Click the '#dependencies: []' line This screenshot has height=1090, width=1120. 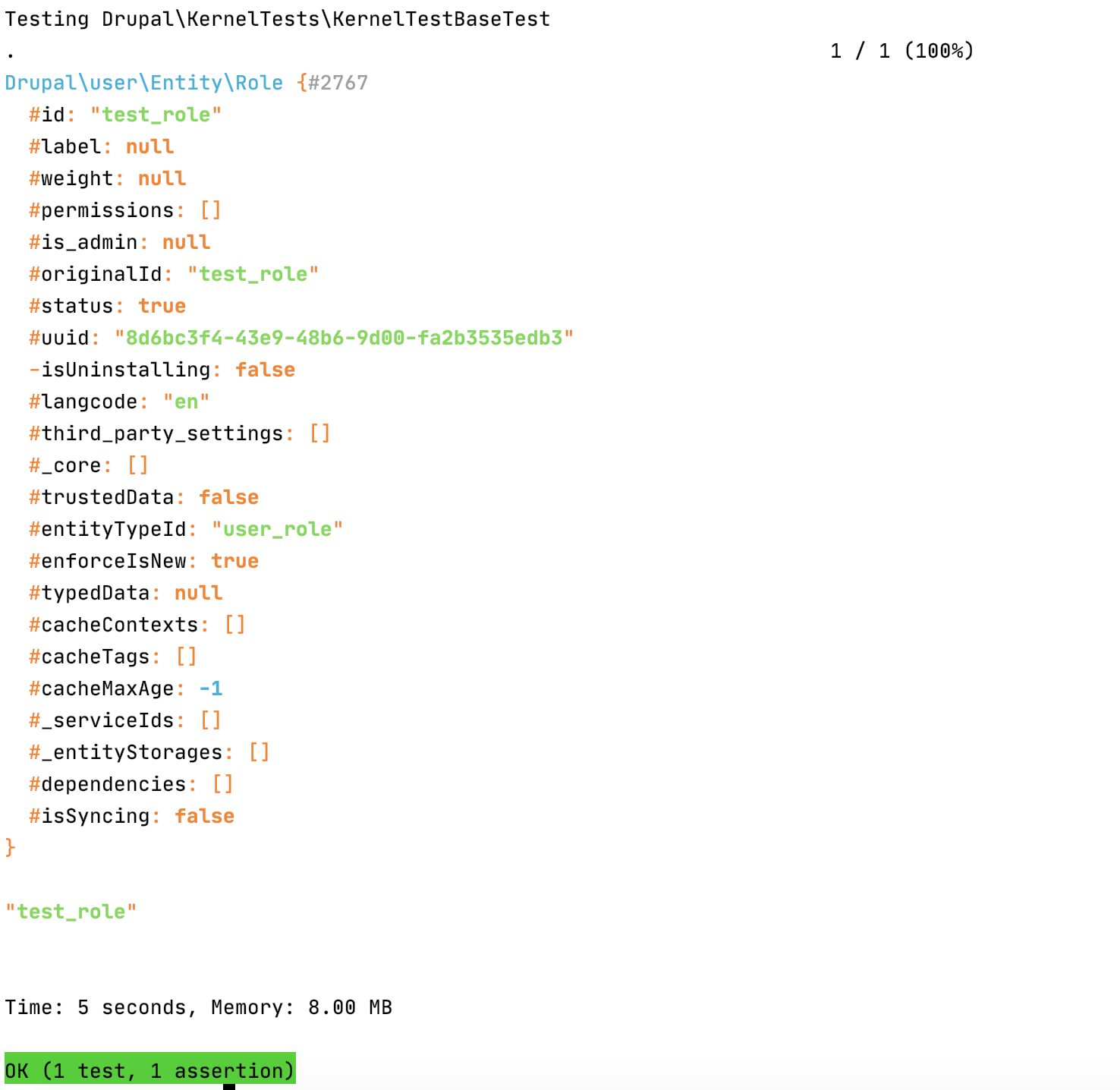click(x=131, y=784)
